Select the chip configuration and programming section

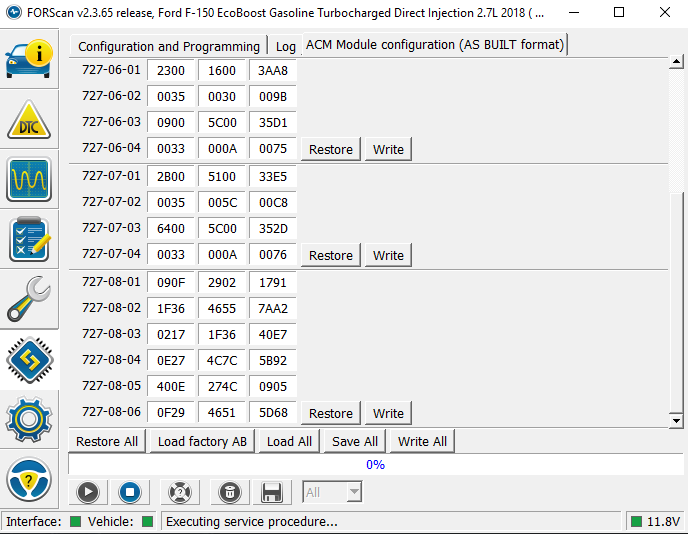point(29,360)
